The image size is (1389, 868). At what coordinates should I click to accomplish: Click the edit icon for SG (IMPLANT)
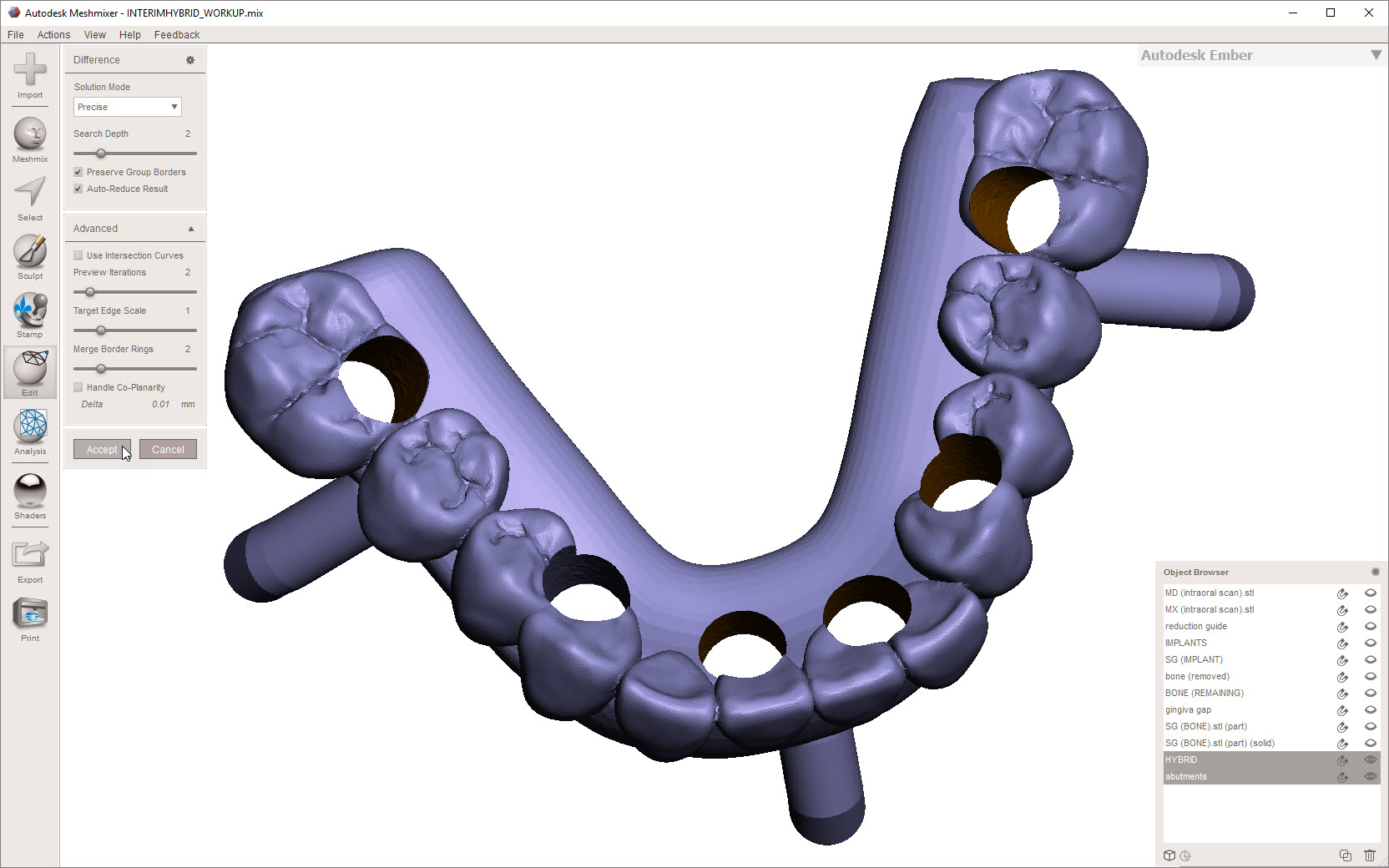click(1342, 660)
